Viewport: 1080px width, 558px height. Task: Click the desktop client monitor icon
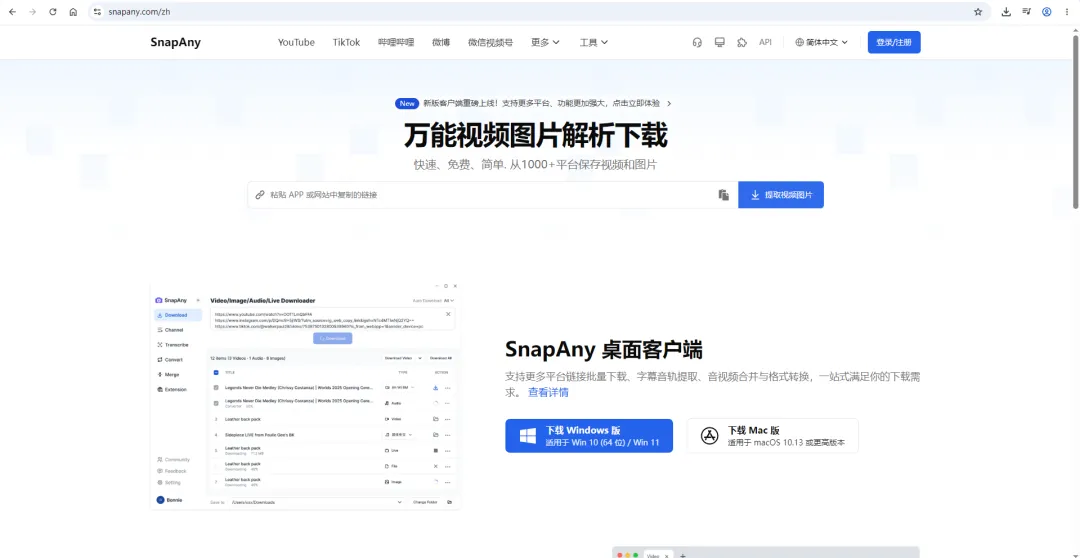[720, 42]
